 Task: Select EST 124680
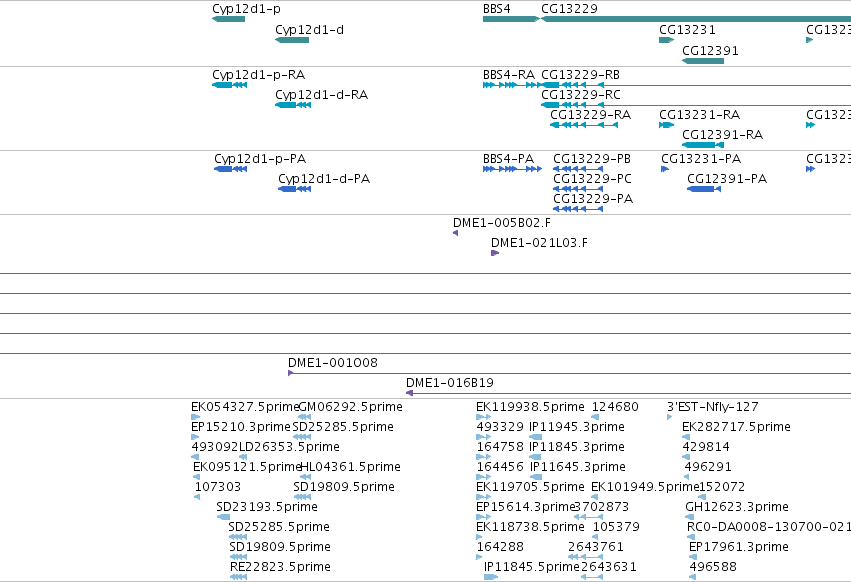click(595, 417)
